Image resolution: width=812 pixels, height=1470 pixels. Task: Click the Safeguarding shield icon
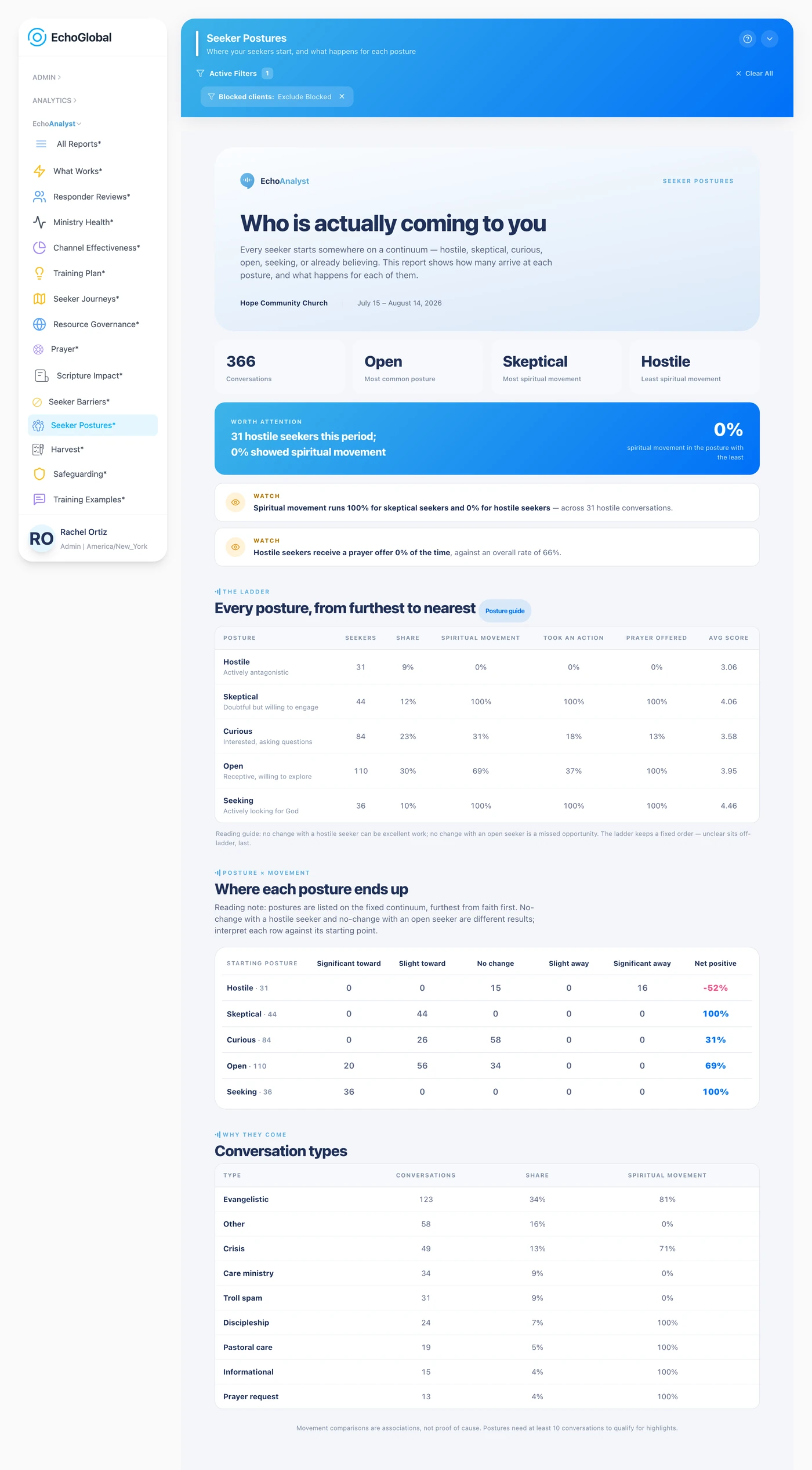click(39, 474)
